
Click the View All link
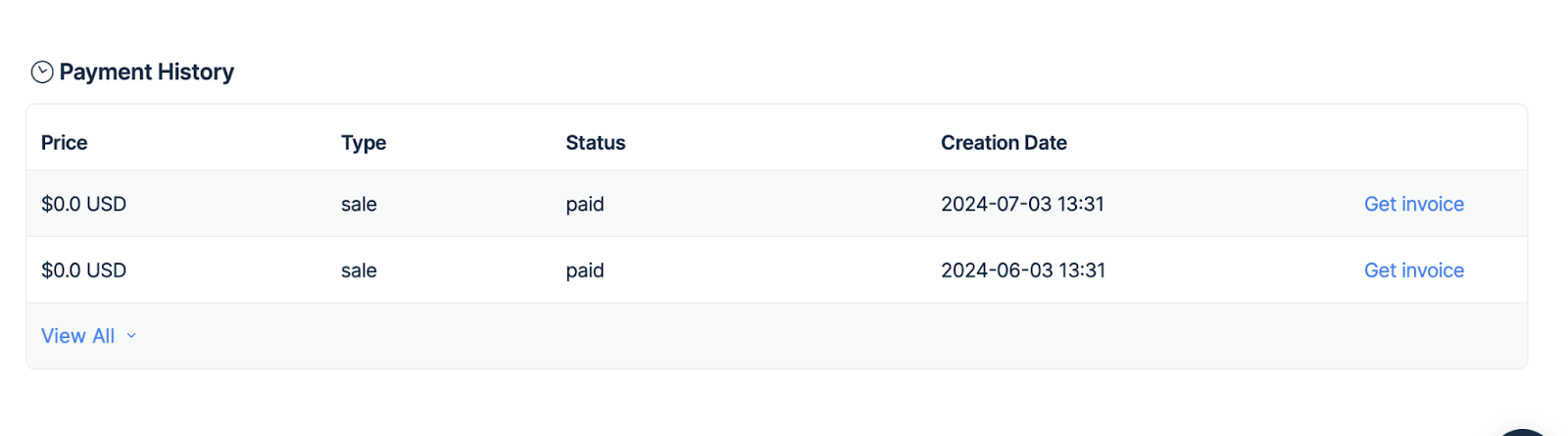[x=78, y=336]
